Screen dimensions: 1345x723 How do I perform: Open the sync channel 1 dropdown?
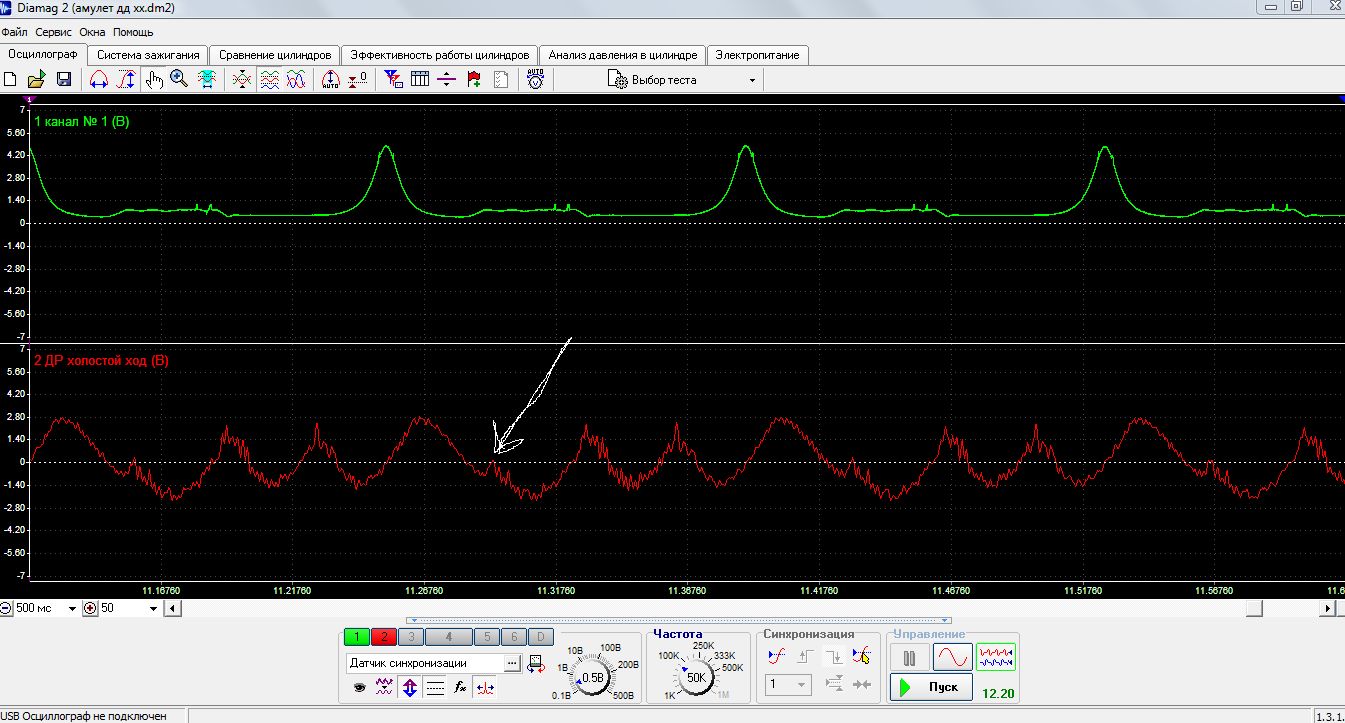[788, 685]
